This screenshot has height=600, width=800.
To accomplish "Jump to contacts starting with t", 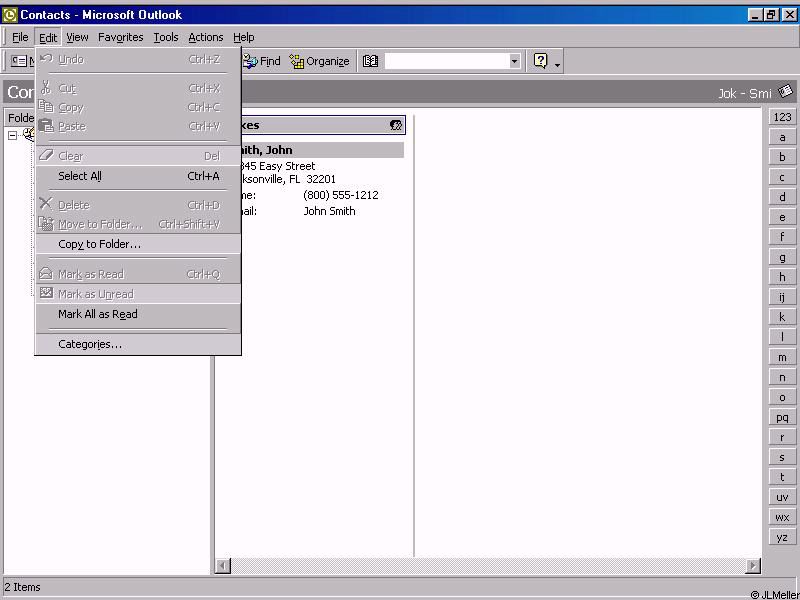I will point(782,477).
